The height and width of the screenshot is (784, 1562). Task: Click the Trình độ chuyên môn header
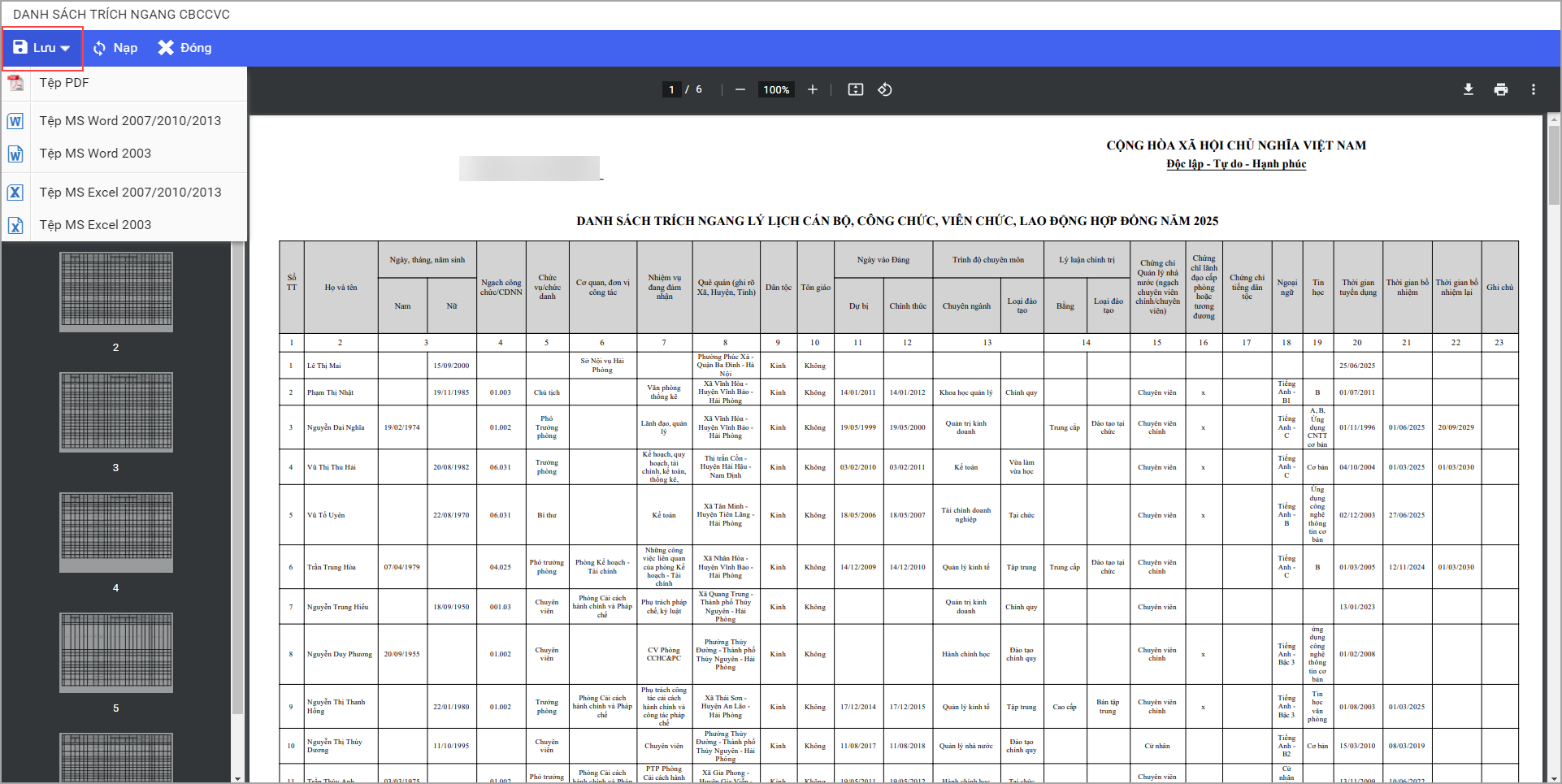pyautogui.click(x=987, y=260)
